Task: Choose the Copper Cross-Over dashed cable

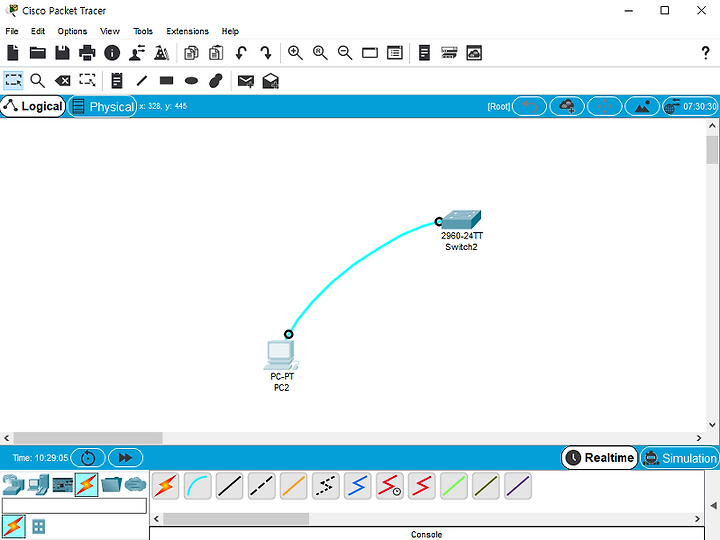Action: click(261, 486)
